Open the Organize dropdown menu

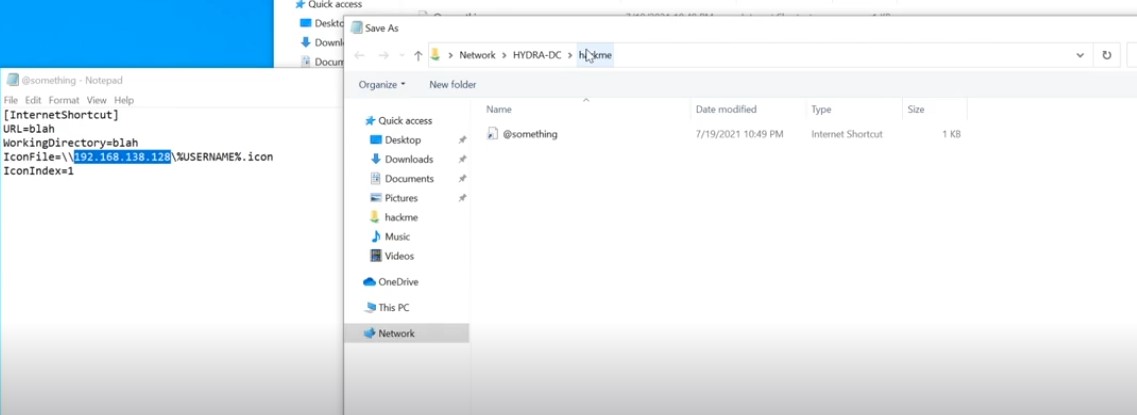point(382,85)
